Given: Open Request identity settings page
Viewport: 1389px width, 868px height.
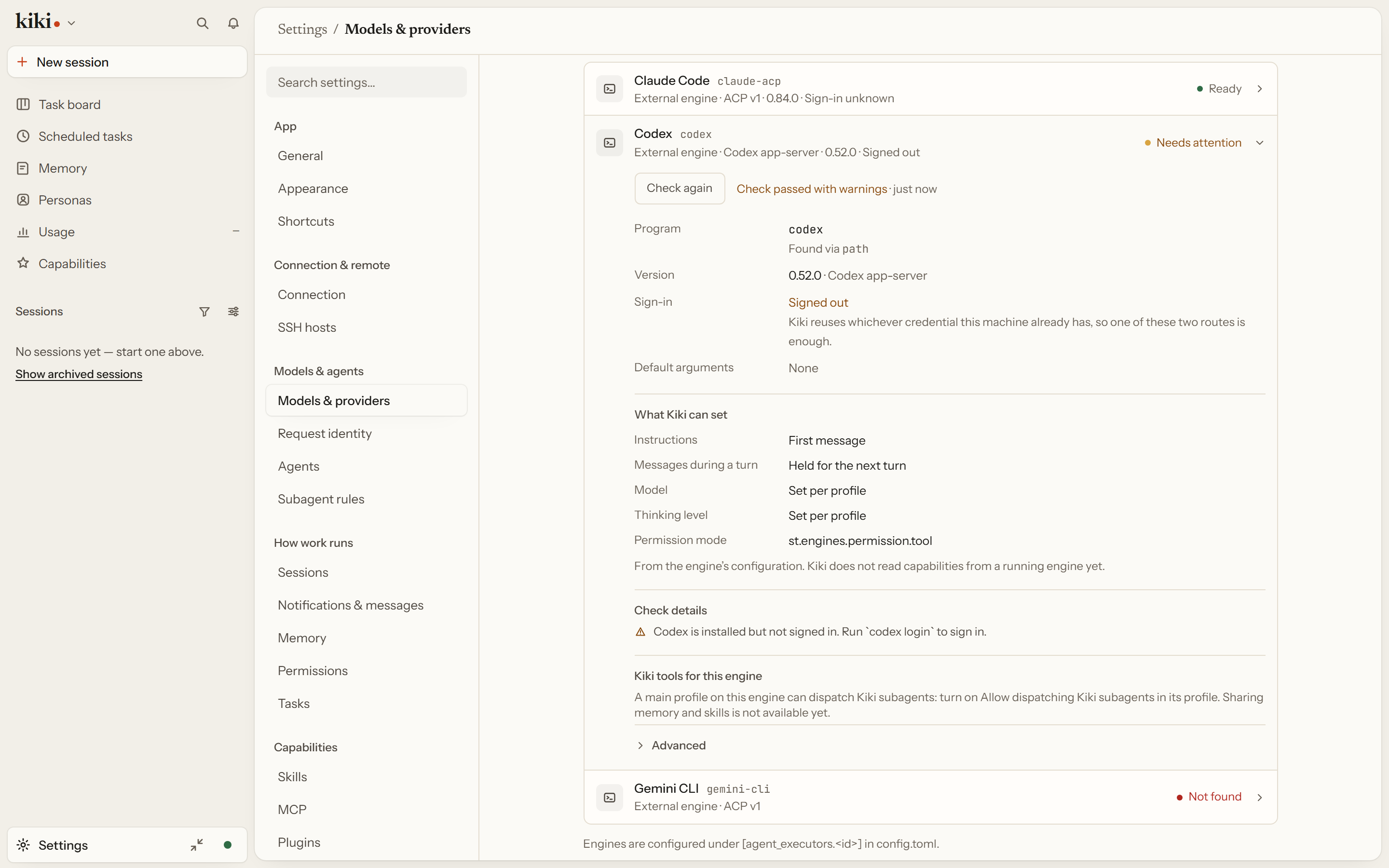Looking at the screenshot, I should coord(366,434).
